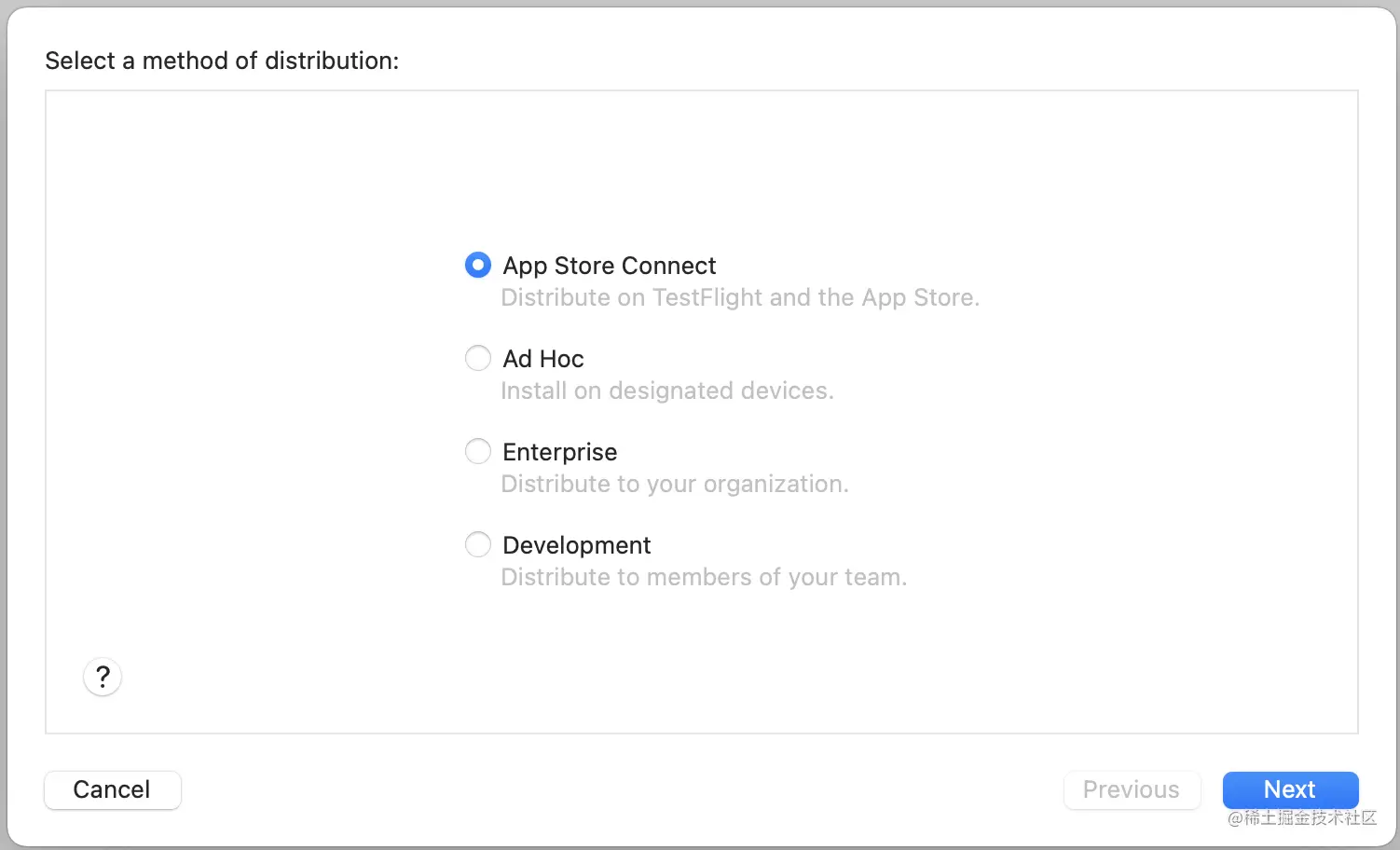Pick the Enterprise radio button

tap(478, 452)
